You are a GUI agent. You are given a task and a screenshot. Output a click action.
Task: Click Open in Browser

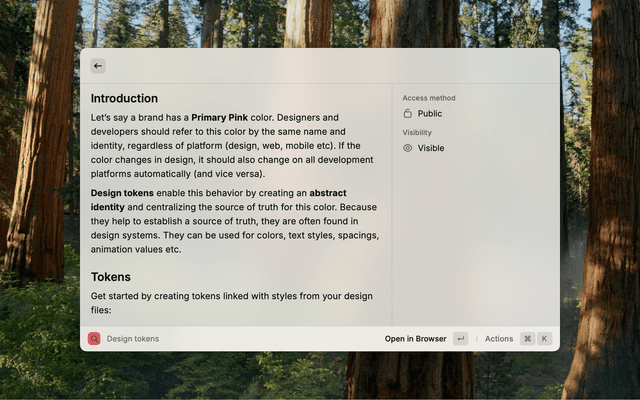415,339
